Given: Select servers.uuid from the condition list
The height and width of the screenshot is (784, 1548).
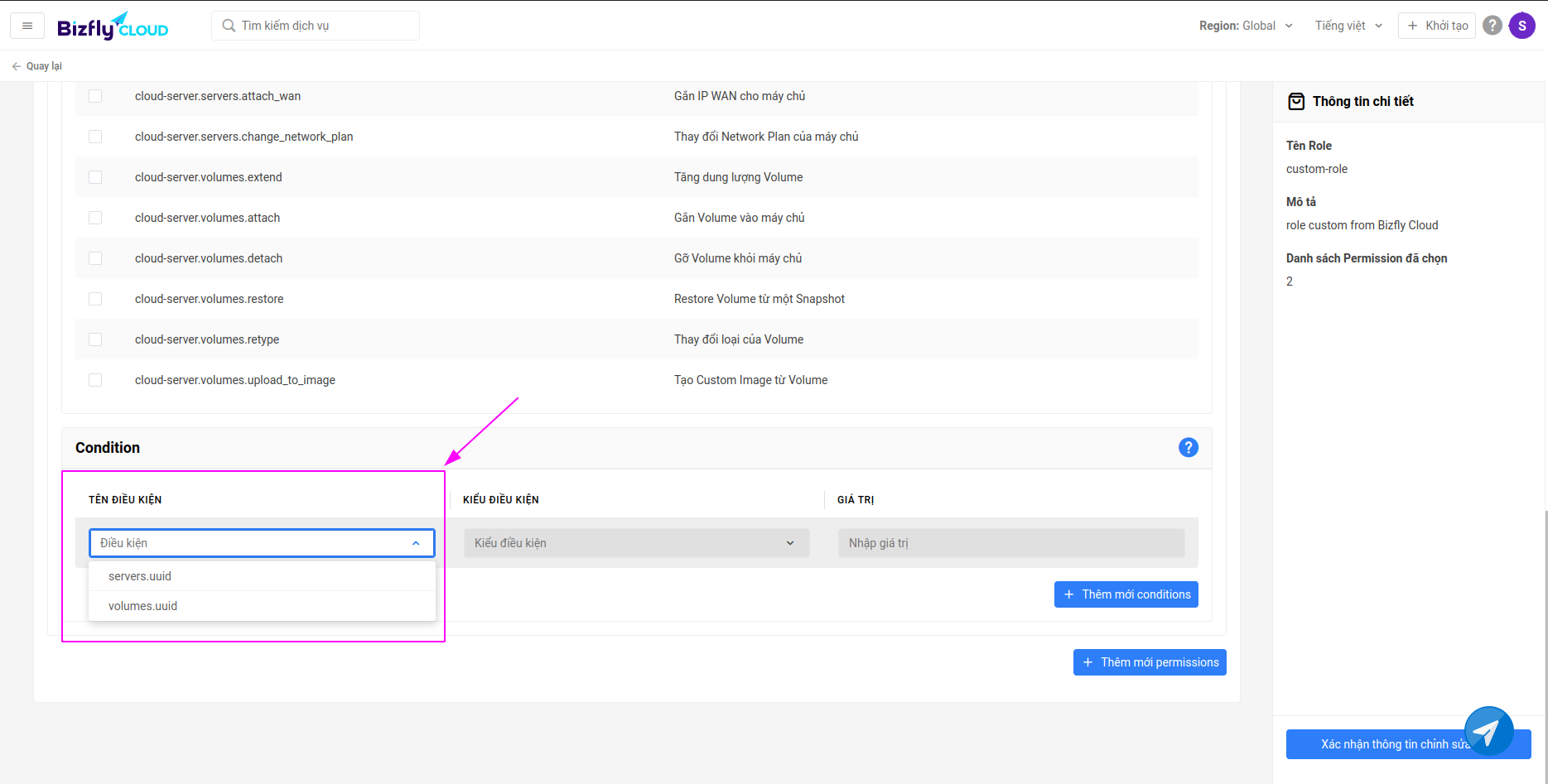Looking at the screenshot, I should (x=140, y=576).
